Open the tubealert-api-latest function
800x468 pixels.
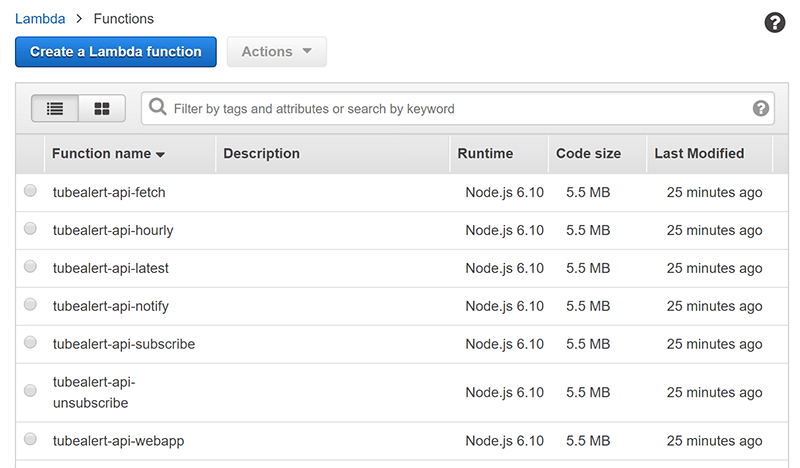[111, 268]
